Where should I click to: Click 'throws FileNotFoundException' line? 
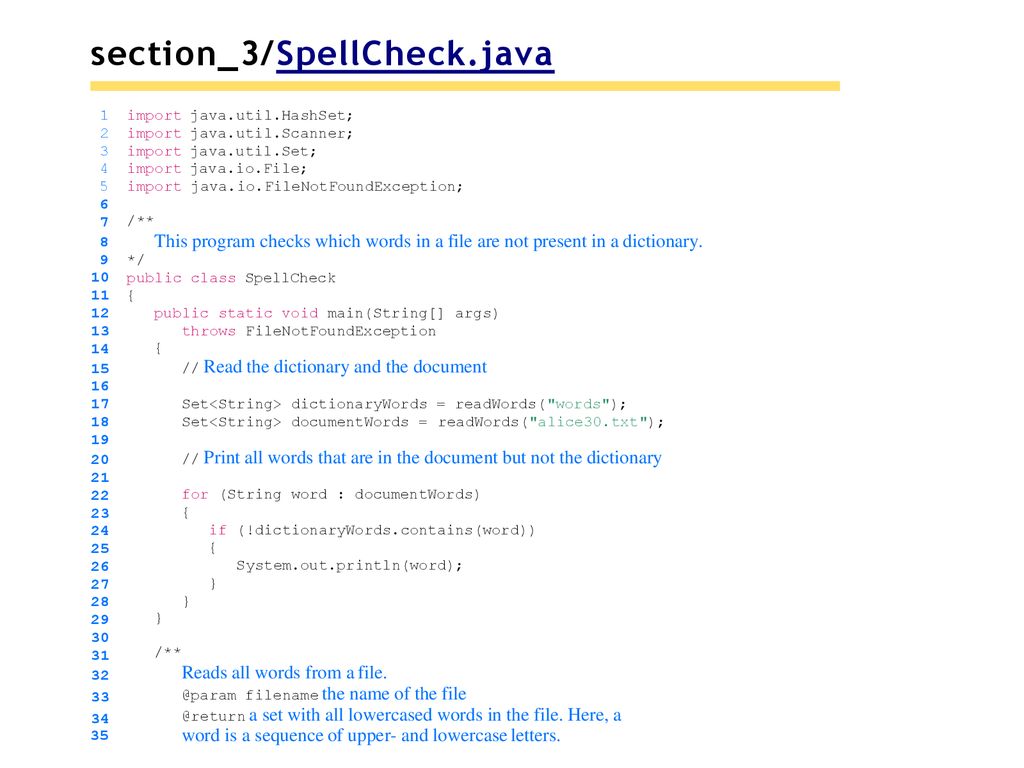308,331
